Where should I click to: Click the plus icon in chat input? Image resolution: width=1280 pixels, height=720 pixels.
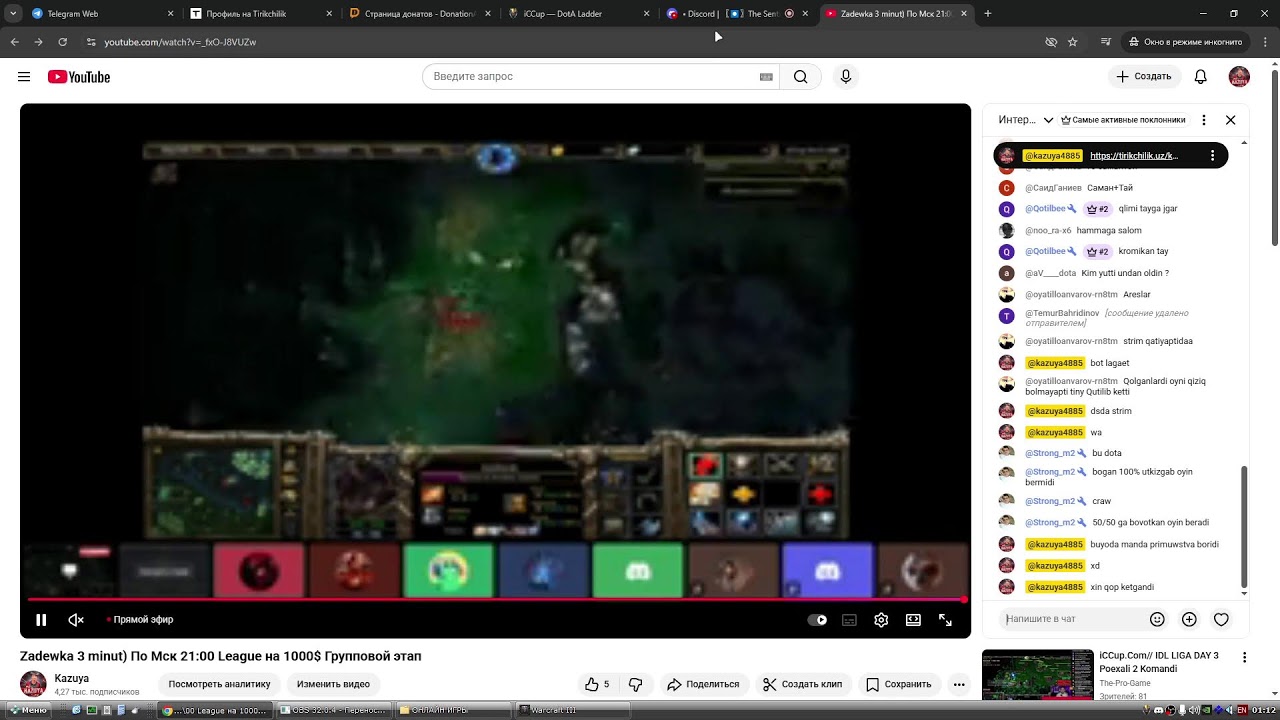1189,620
